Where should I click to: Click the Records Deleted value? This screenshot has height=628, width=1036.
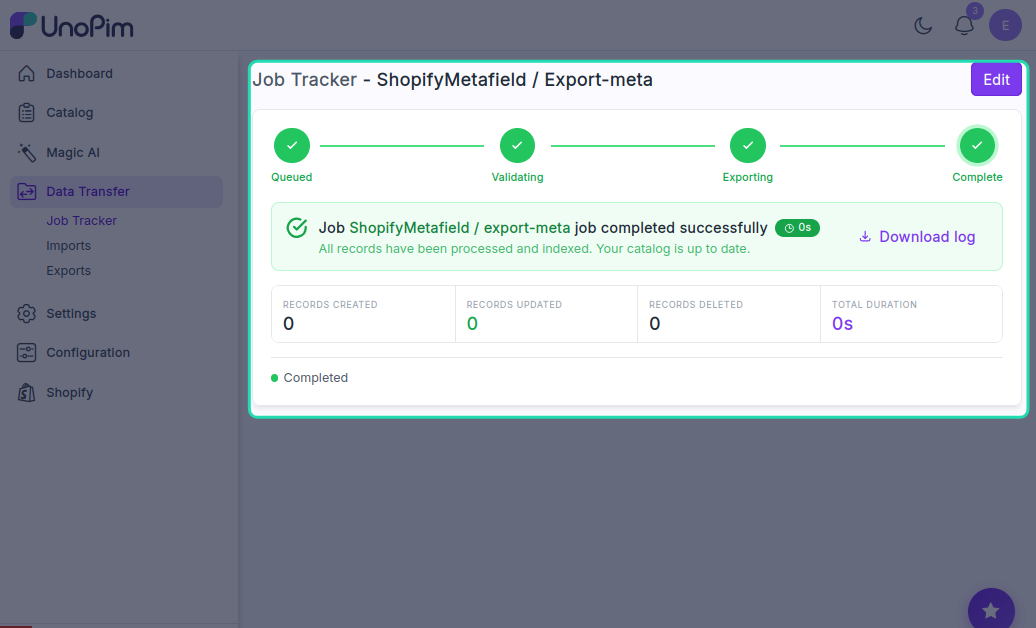655,324
